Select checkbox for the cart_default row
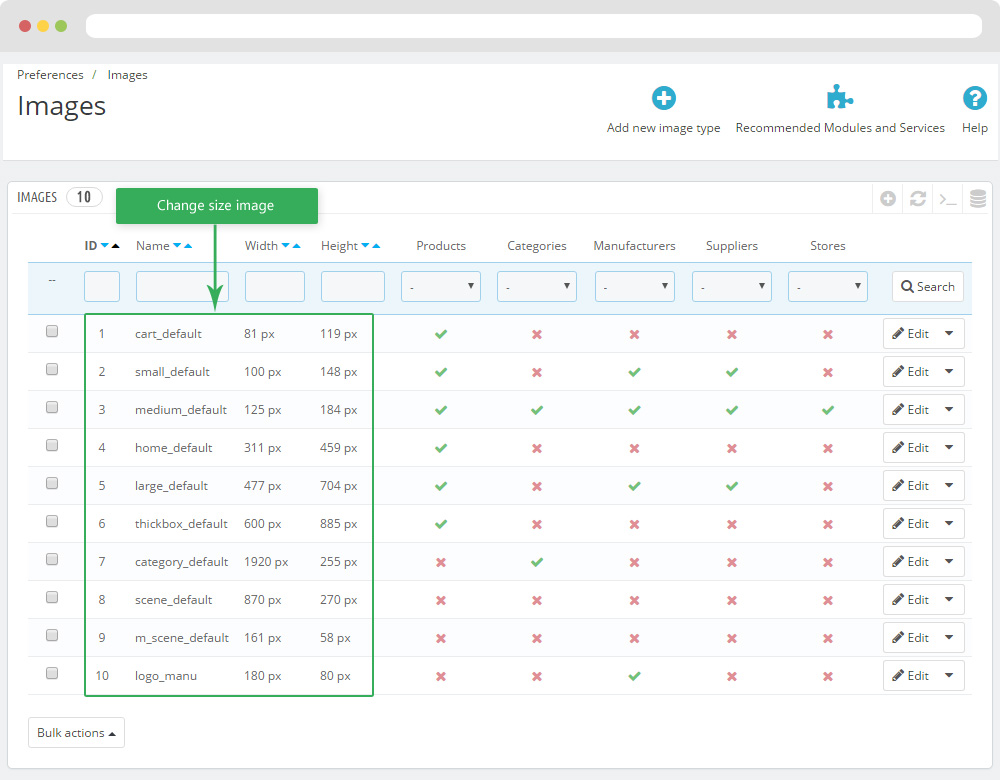Image resolution: width=1000 pixels, height=780 pixels. (52, 332)
